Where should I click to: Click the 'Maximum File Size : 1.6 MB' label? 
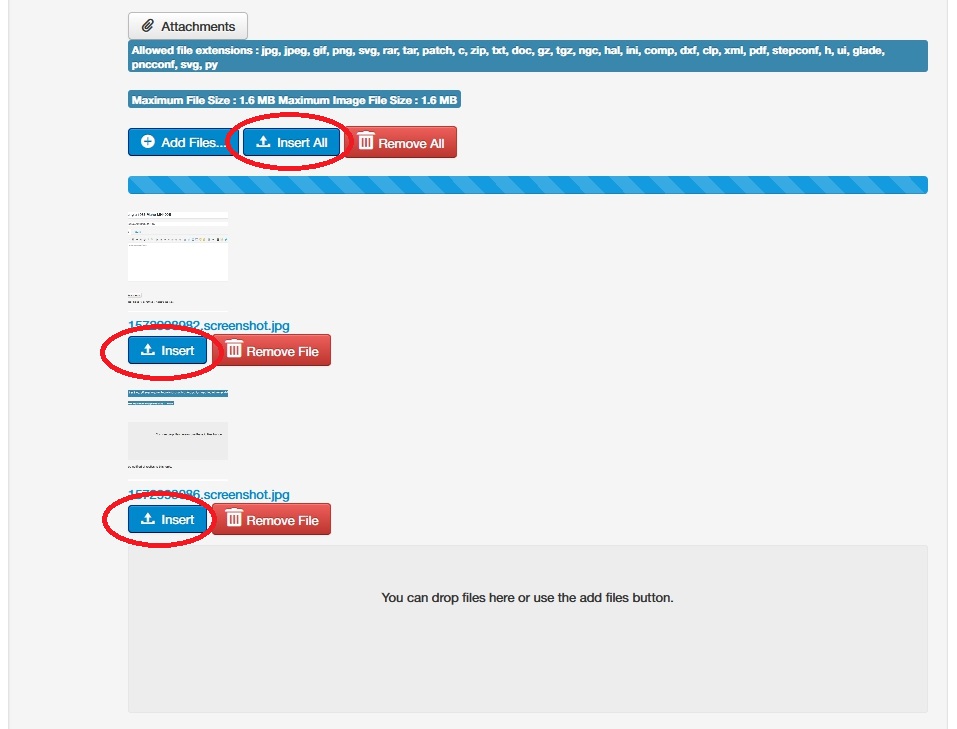(x=294, y=100)
